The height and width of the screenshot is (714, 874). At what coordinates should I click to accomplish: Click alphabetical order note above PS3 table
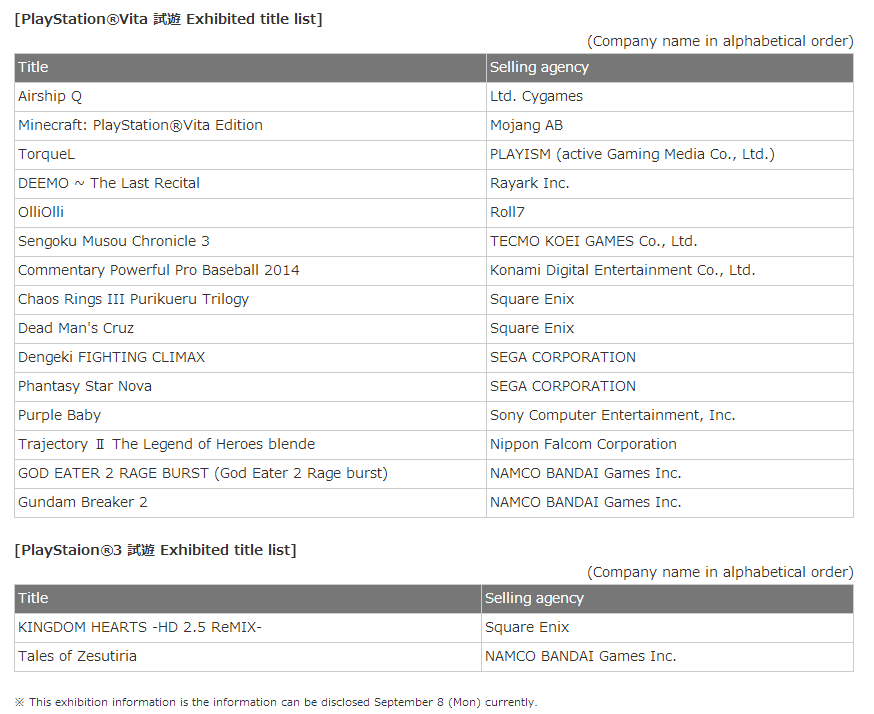point(720,573)
